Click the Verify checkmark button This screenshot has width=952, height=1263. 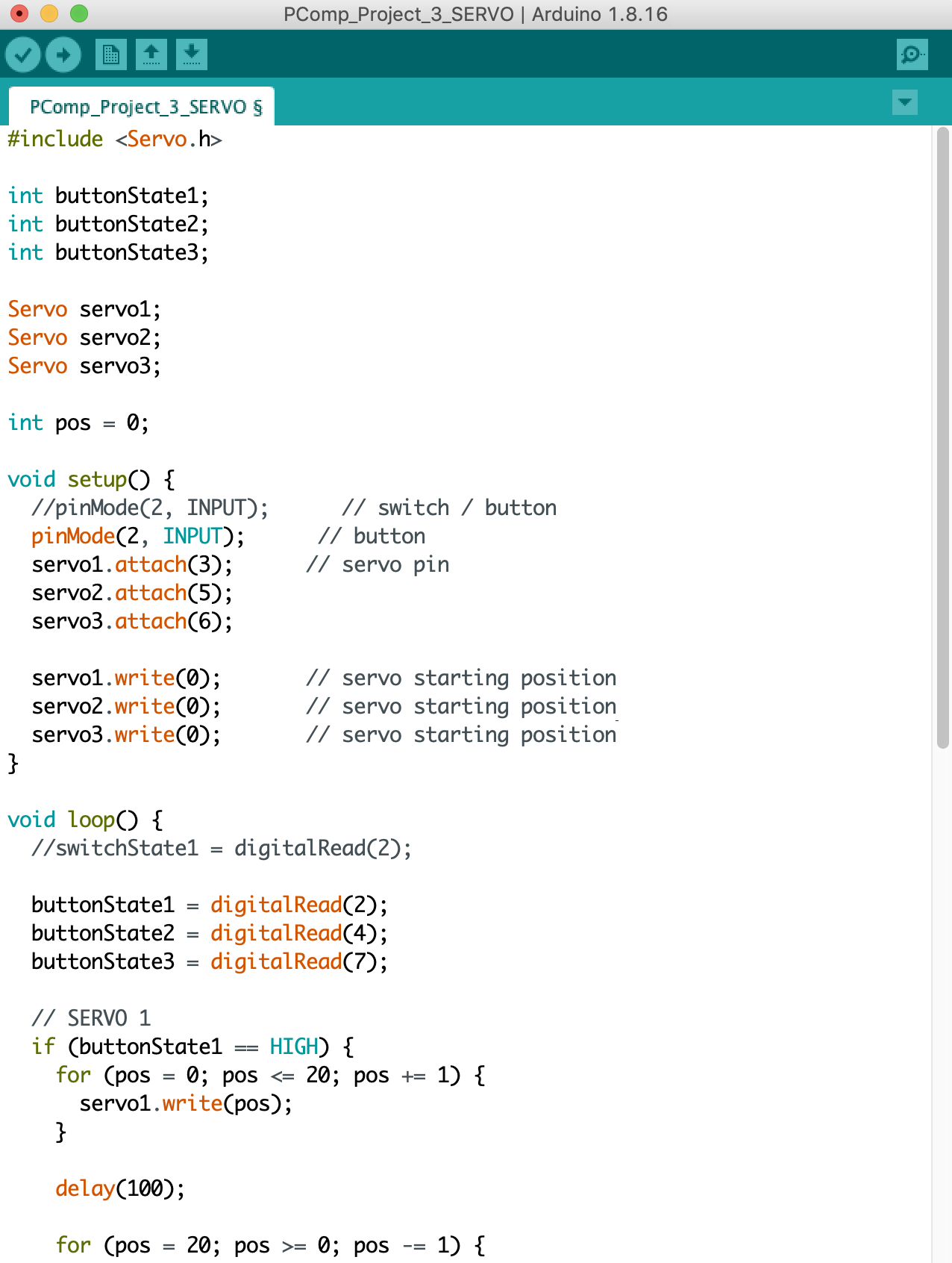[x=23, y=54]
